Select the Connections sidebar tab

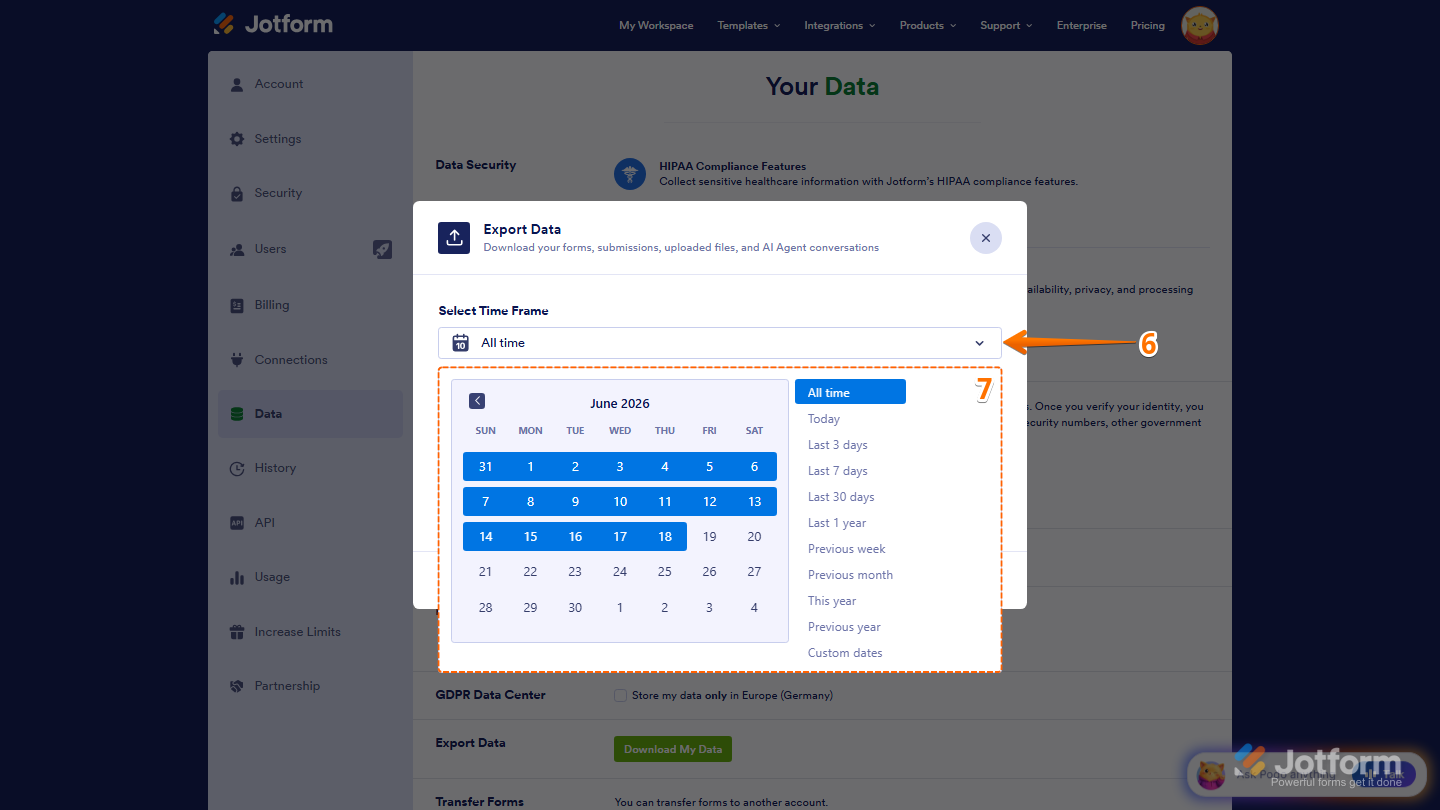310,360
